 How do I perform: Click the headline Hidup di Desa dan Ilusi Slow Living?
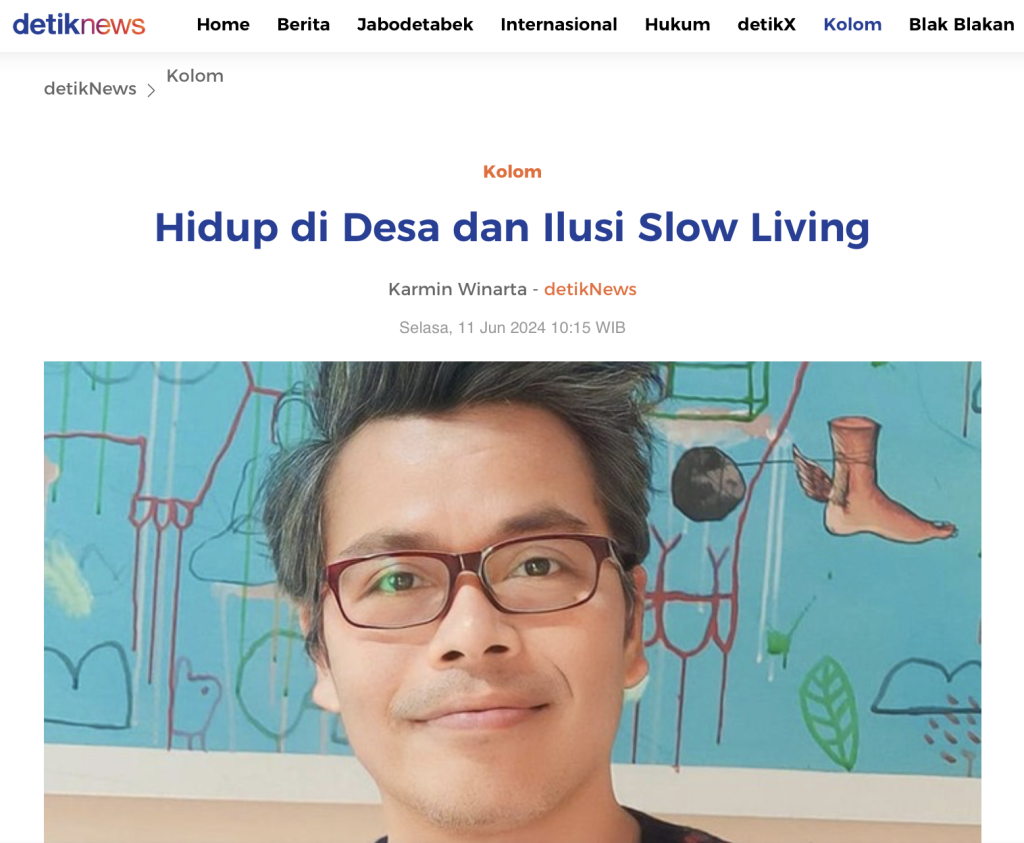512,227
